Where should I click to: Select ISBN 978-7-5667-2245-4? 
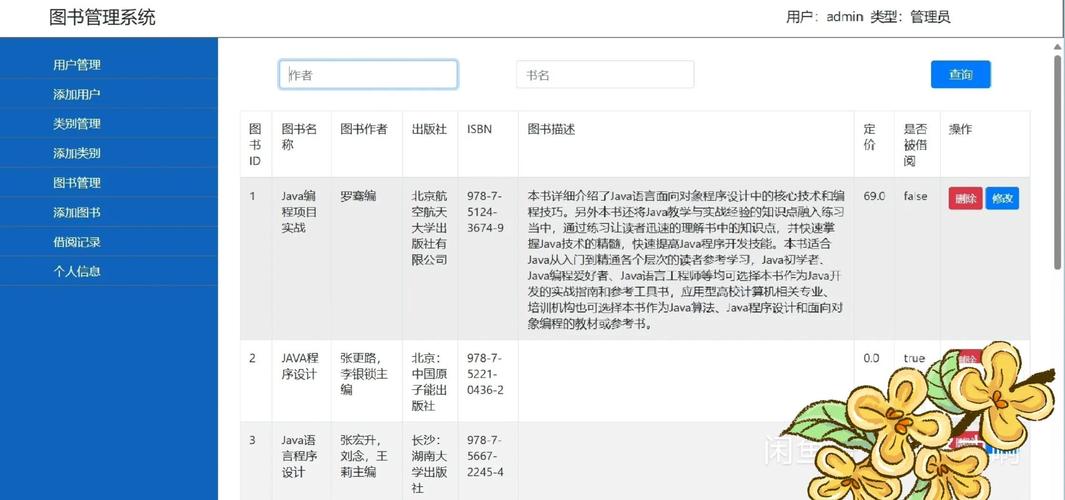485,456
